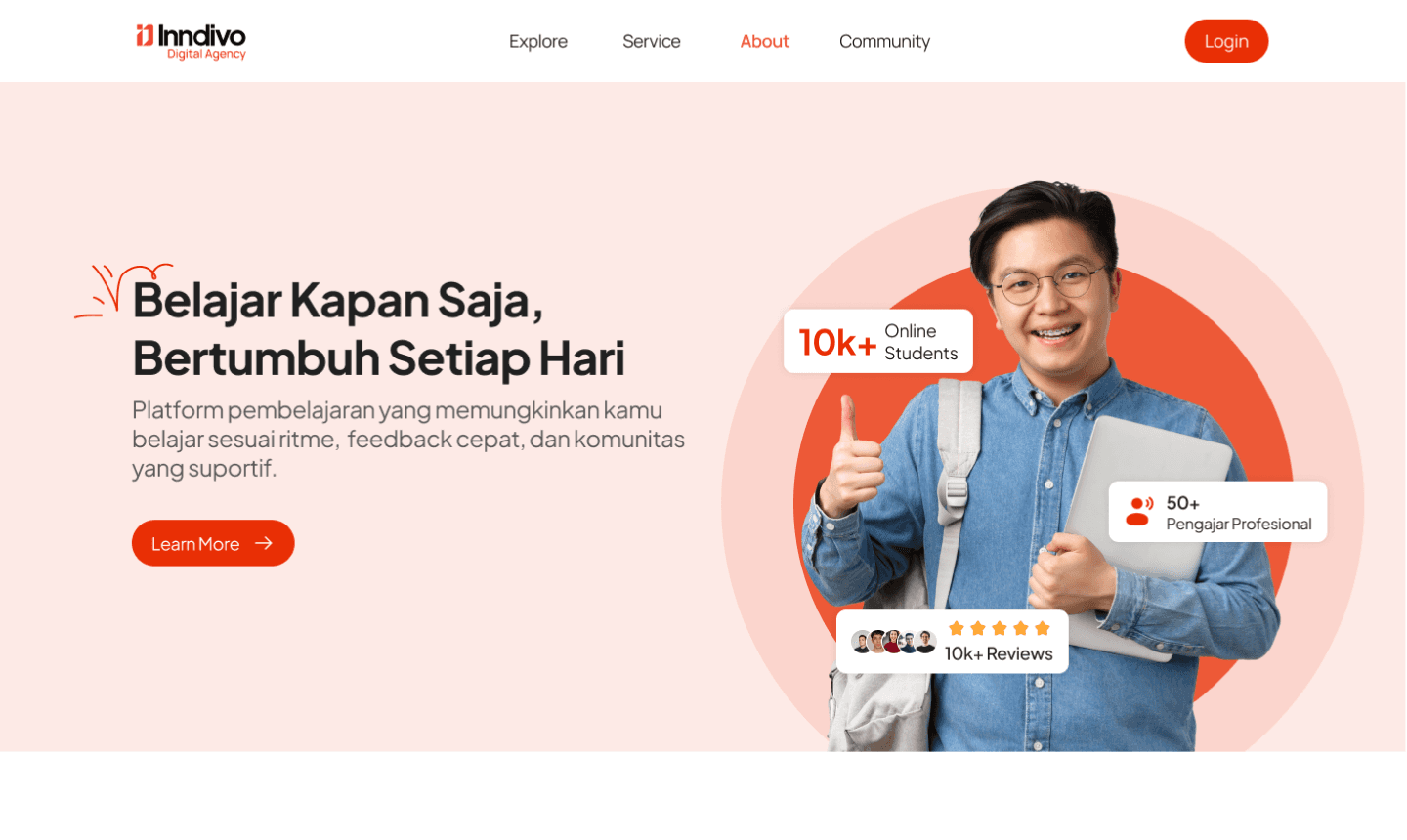1407x840 pixels.
Task: Click the arrow icon in Learn More
Action: [x=264, y=543]
